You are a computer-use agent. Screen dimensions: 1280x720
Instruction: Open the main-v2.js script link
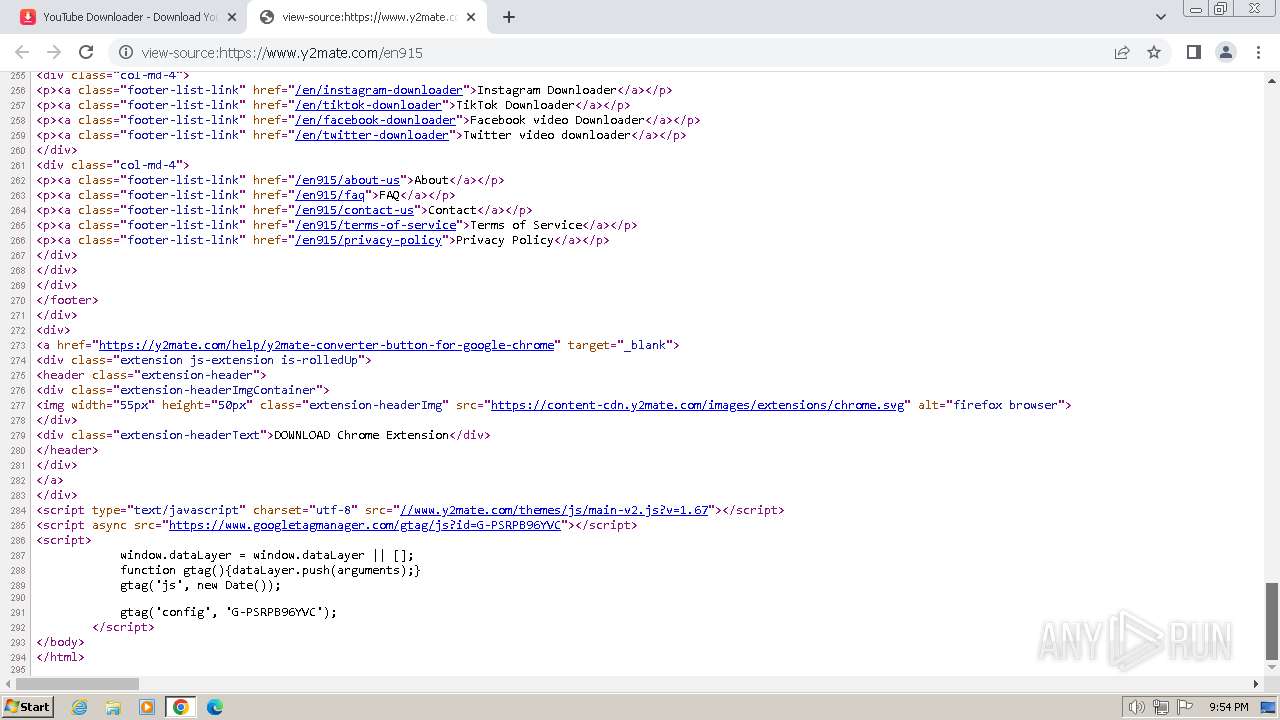coord(554,510)
